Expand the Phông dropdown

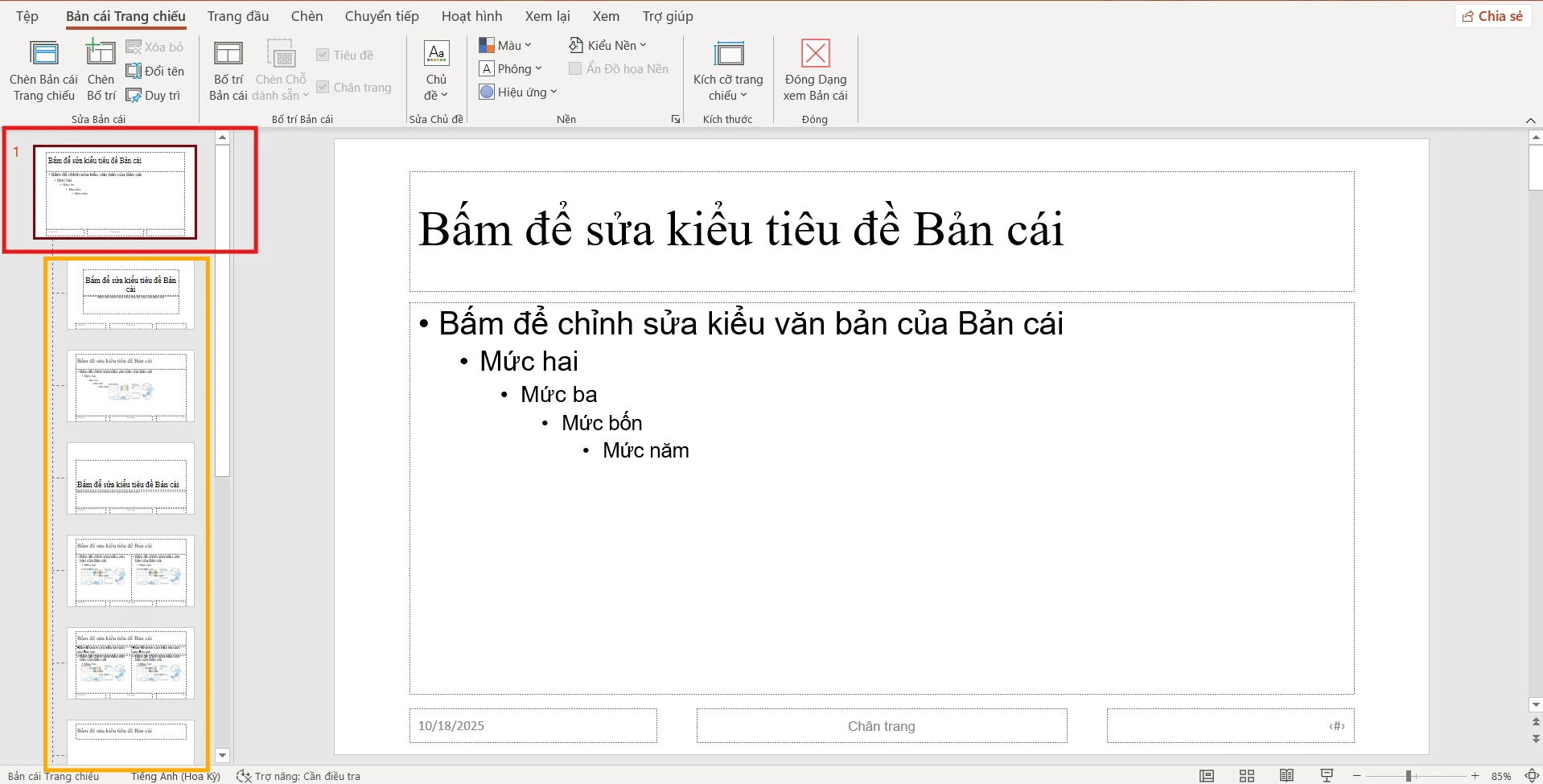coord(512,68)
